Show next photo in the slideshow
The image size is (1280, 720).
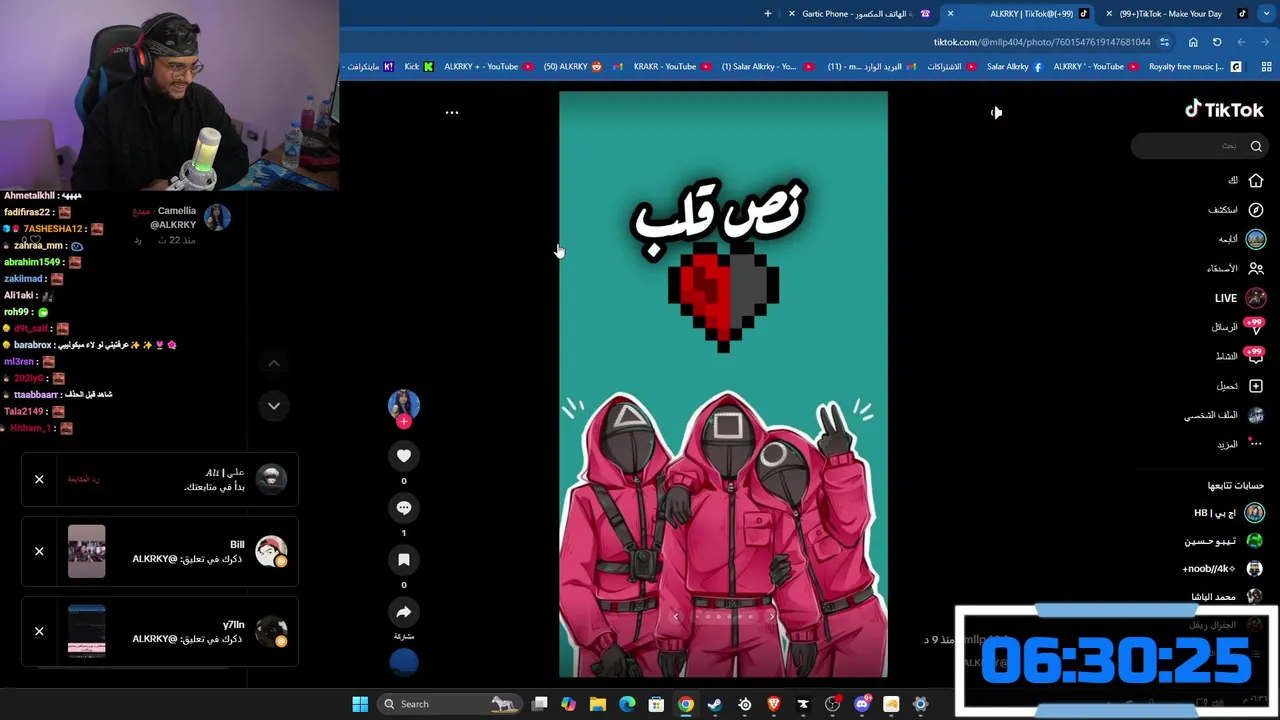pyautogui.click(x=771, y=617)
